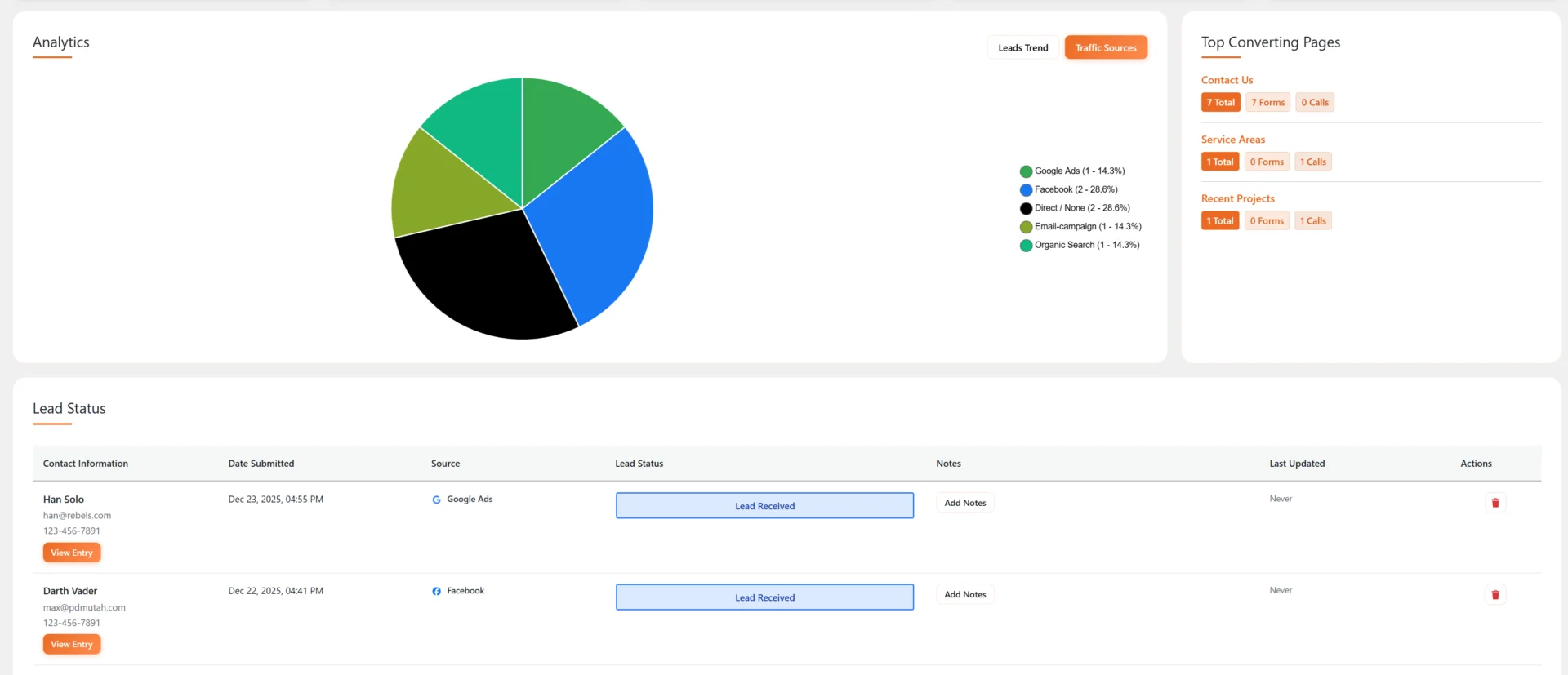Click the 7 Total badge for Contact Us
Viewport: 1568px width, 675px height.
tap(1220, 102)
